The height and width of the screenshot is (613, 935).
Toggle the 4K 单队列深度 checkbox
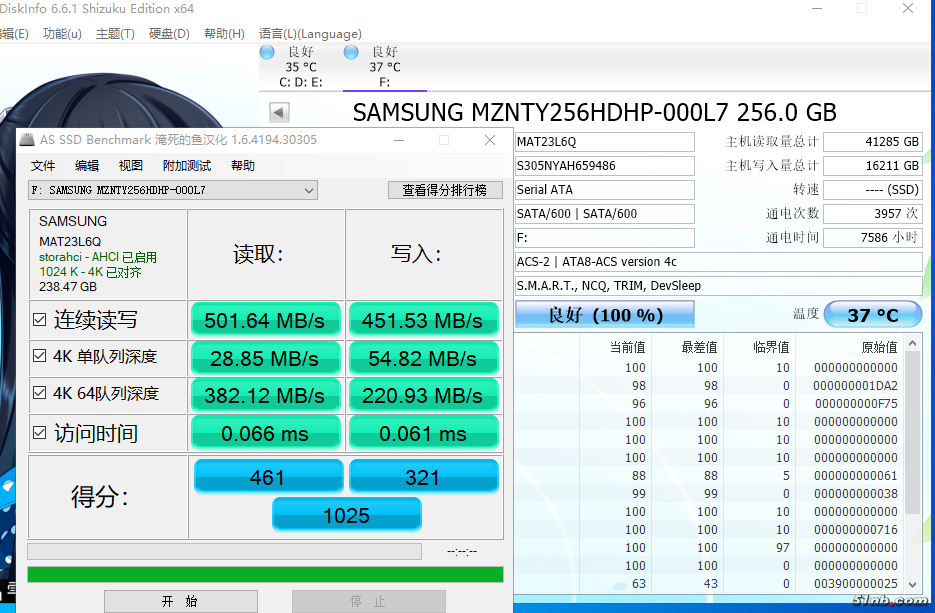(x=40, y=357)
